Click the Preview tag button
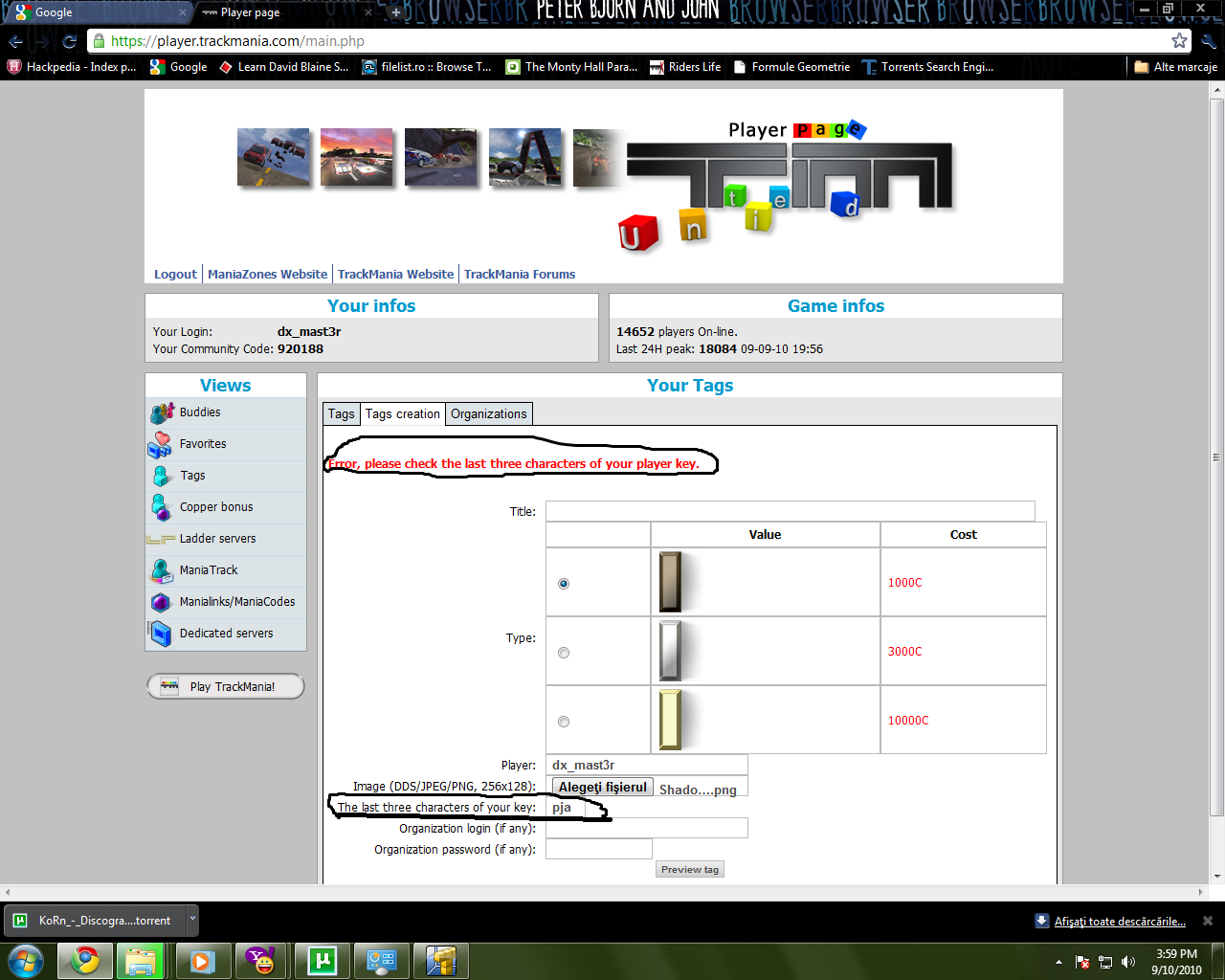Screen dimensions: 1225x980 (690, 870)
